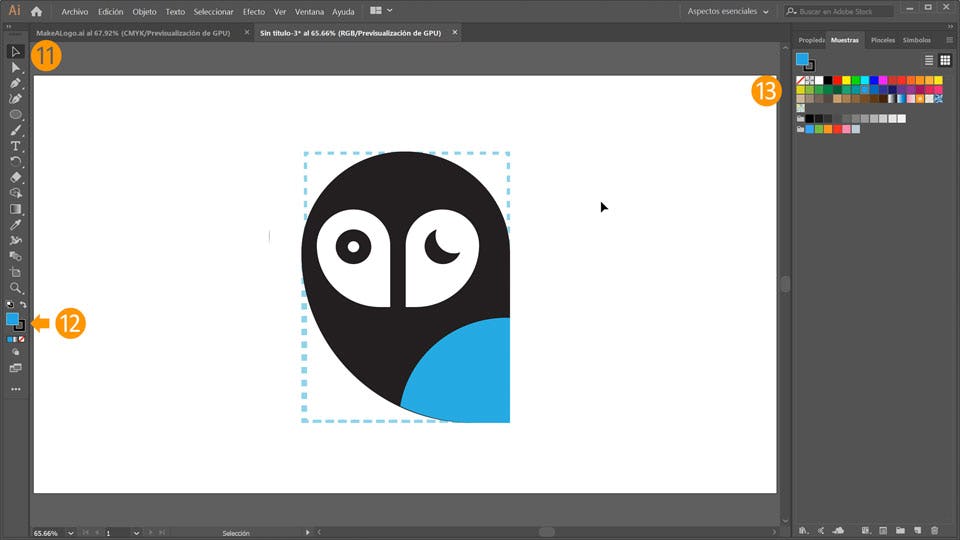The width and height of the screenshot is (960, 540).
Task: Activate the Type tool
Action: 16,146
